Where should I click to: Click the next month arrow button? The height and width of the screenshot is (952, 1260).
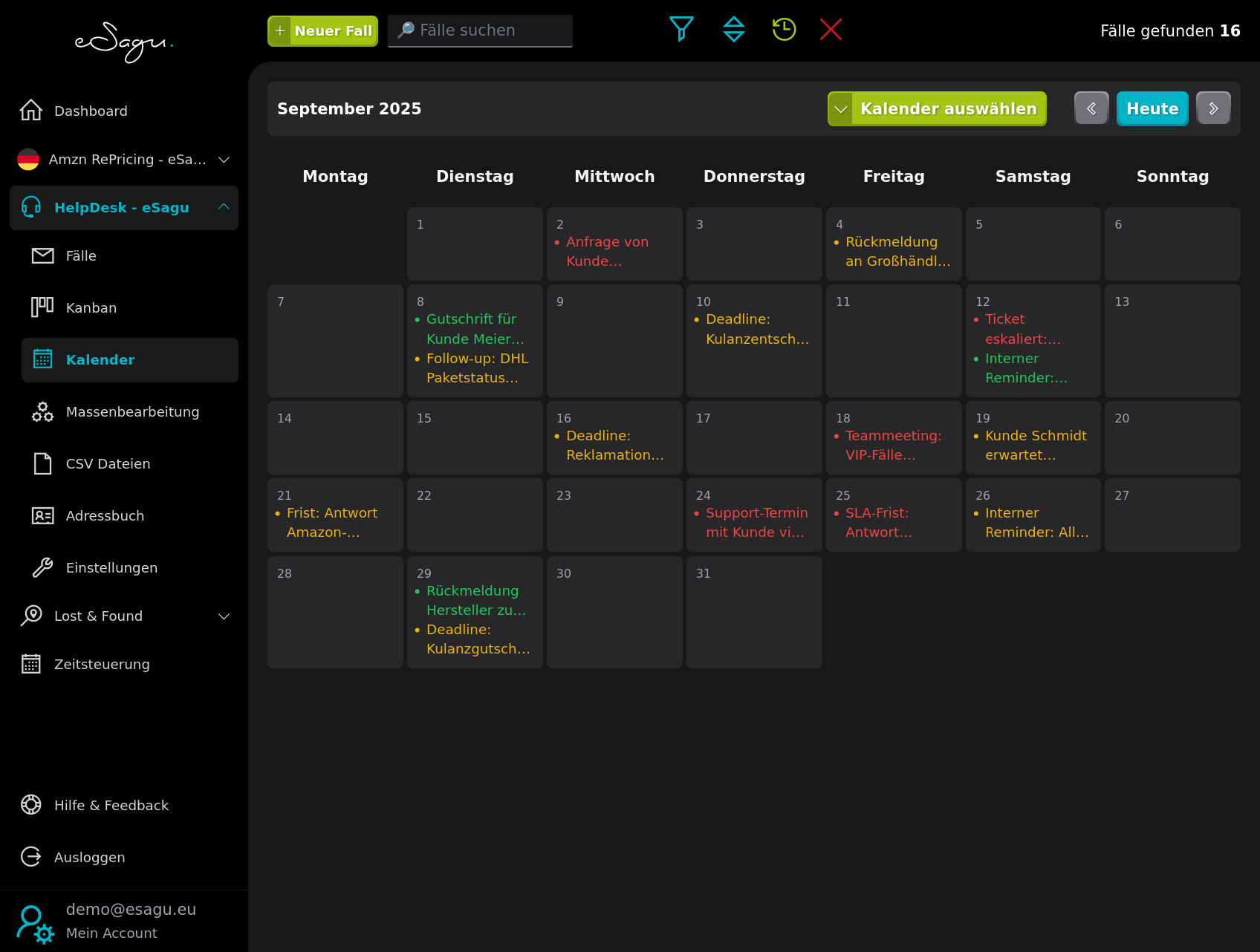click(1214, 108)
